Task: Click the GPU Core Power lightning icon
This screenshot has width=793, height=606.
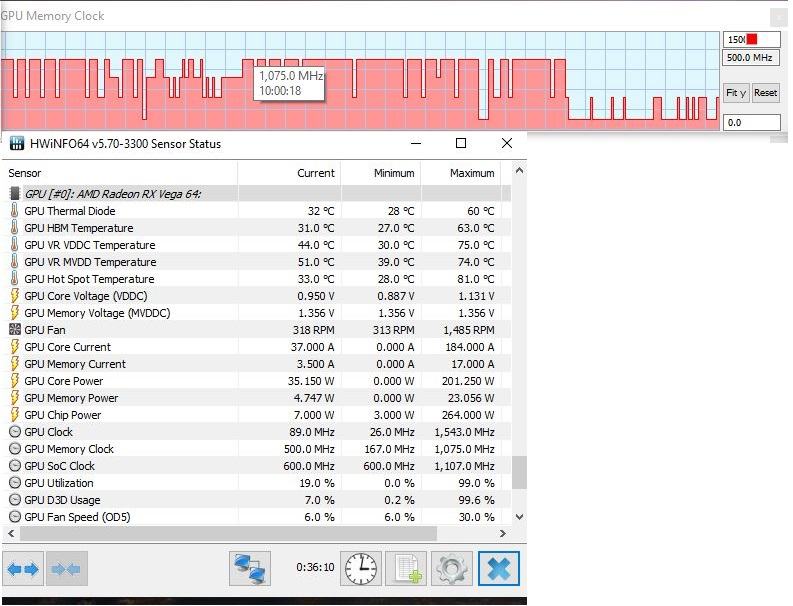Action: pos(15,380)
